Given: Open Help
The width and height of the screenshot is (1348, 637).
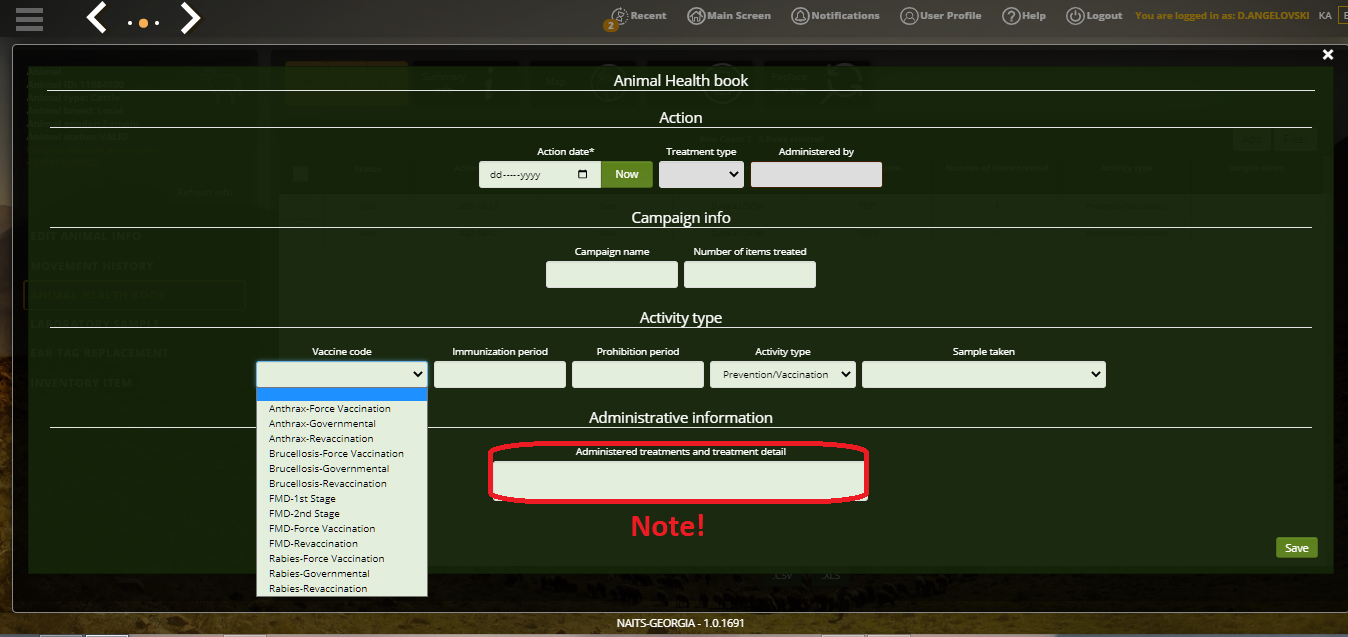Looking at the screenshot, I should (x=1024, y=16).
